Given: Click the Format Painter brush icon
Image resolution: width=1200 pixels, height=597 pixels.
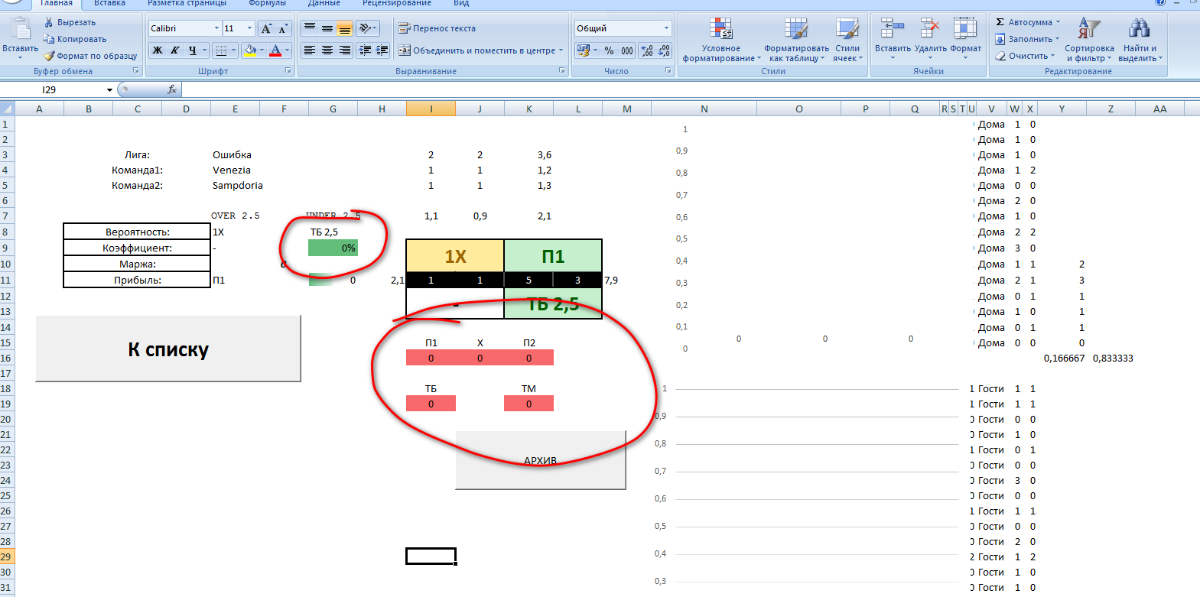Looking at the screenshot, I should (49, 56).
